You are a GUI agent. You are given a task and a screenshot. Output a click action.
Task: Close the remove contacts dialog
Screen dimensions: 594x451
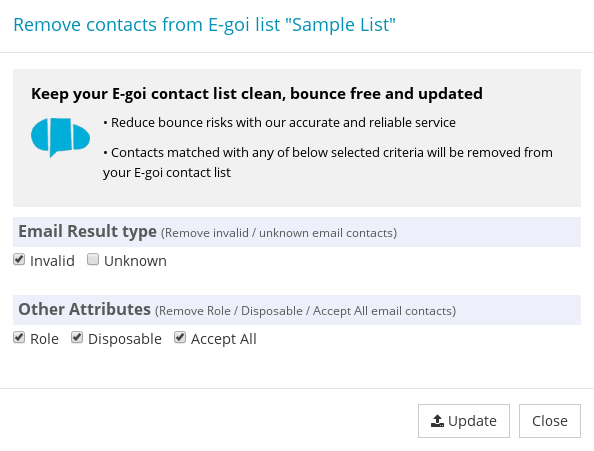tap(550, 421)
